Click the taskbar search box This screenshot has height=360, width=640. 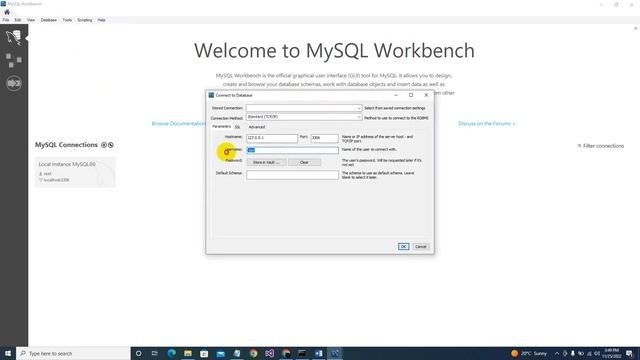(73, 353)
